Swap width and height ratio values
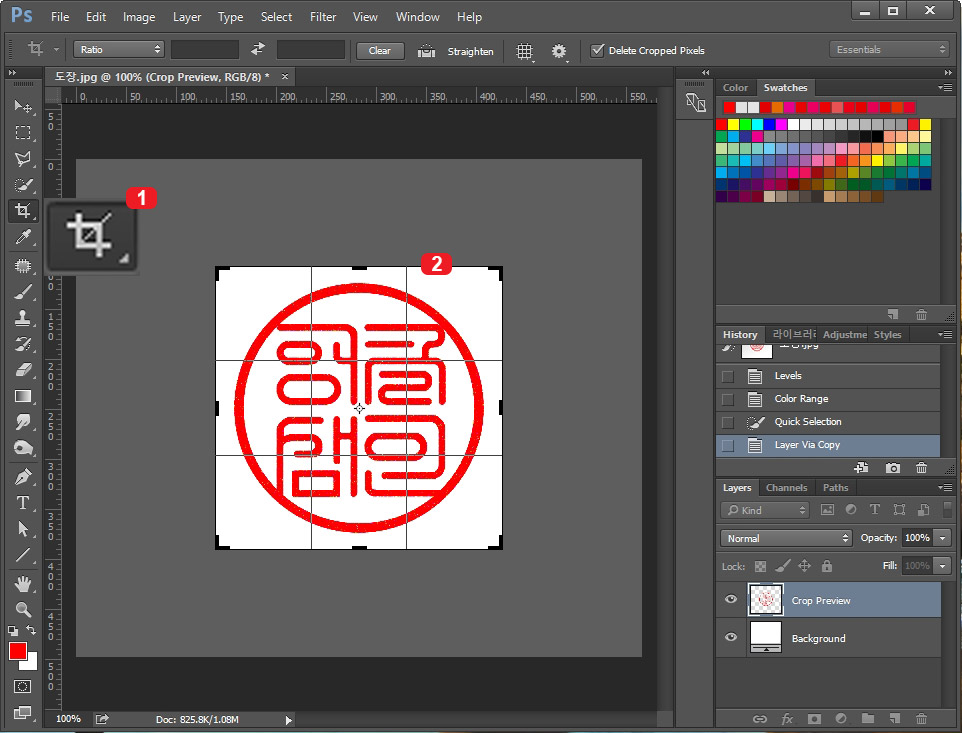The width and height of the screenshot is (962, 733). coord(258,49)
